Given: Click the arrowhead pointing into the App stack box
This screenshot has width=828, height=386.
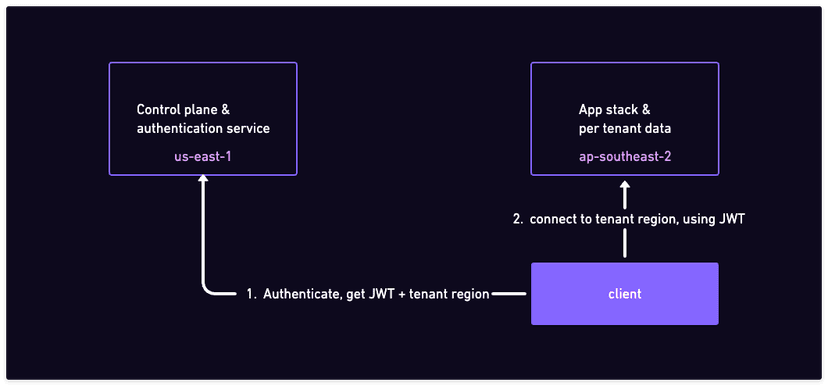Looking at the screenshot, I should click(625, 187).
